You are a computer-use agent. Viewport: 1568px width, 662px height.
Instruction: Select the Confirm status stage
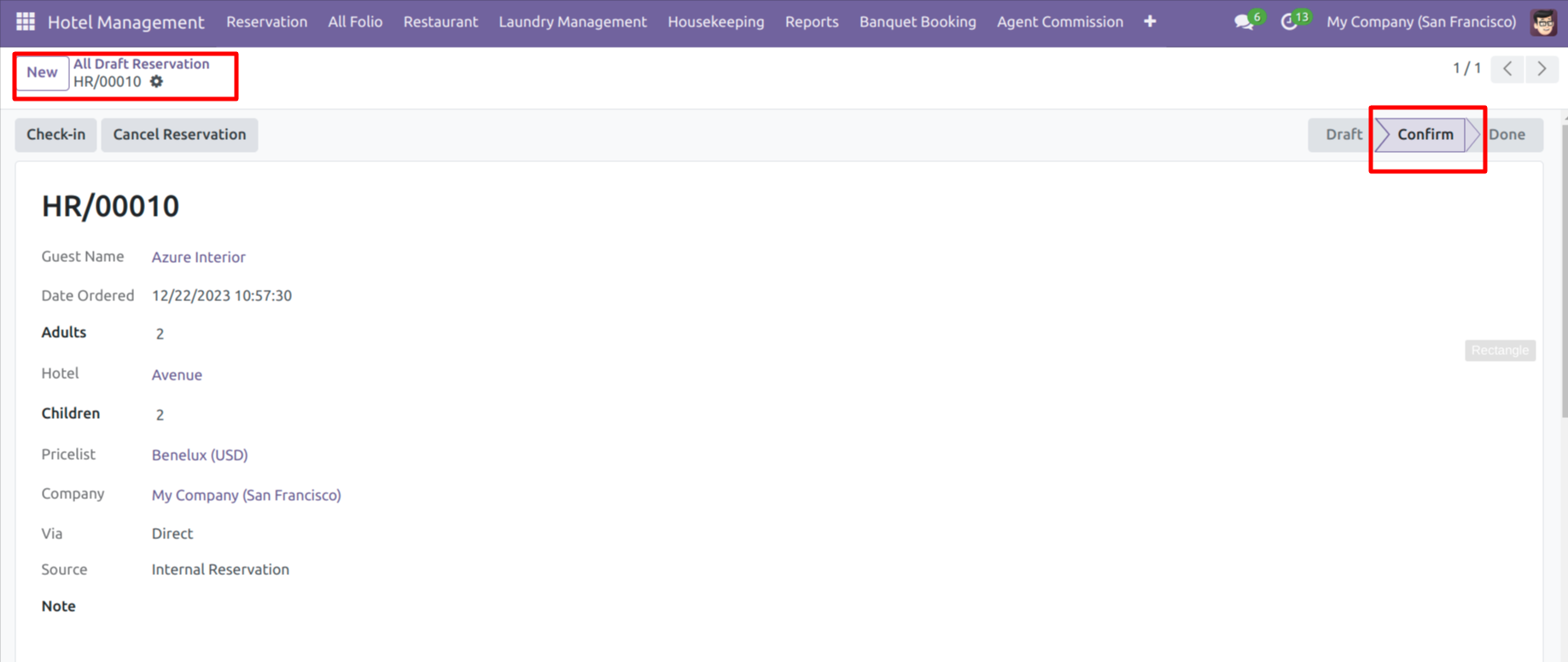point(1425,135)
